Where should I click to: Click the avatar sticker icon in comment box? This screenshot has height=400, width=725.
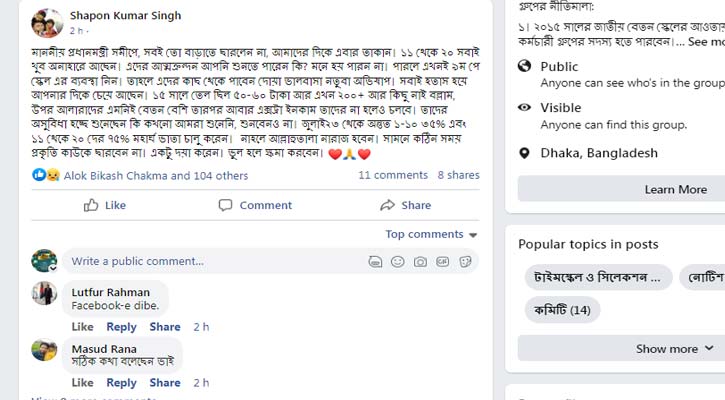(x=376, y=262)
